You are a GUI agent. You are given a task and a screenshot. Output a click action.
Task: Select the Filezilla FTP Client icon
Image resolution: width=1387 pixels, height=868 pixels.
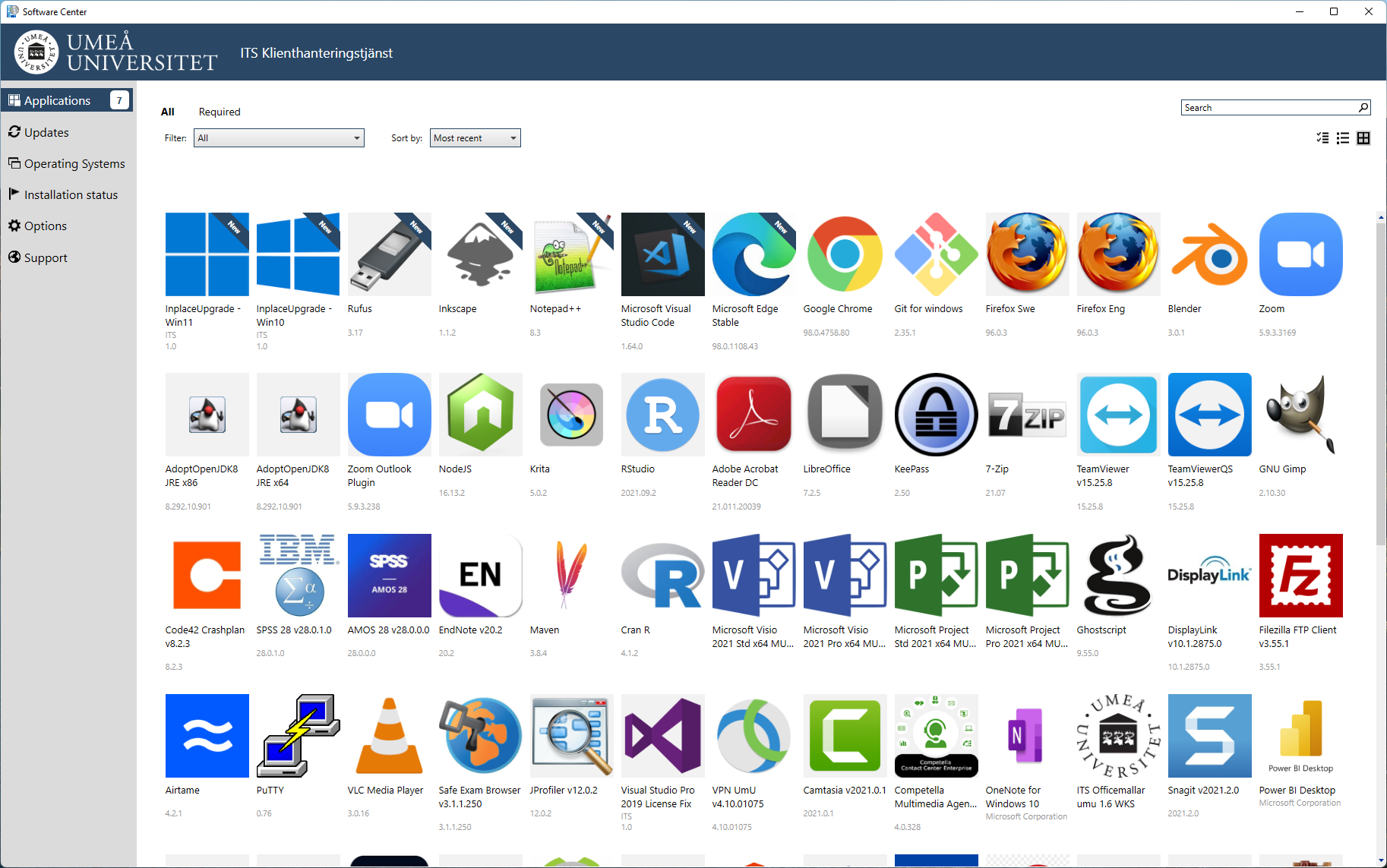click(x=1300, y=576)
